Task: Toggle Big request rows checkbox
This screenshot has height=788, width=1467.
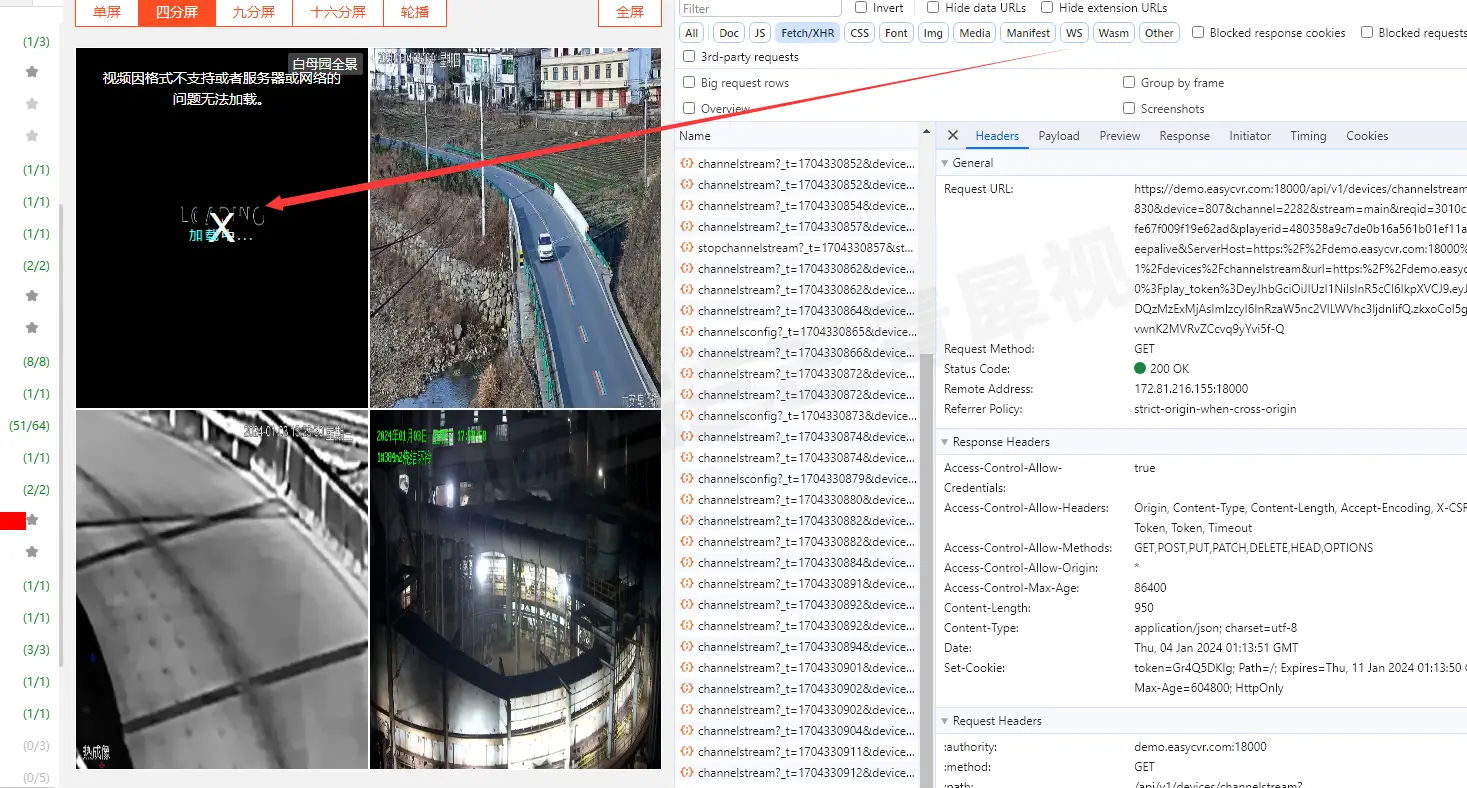Action: tap(689, 83)
